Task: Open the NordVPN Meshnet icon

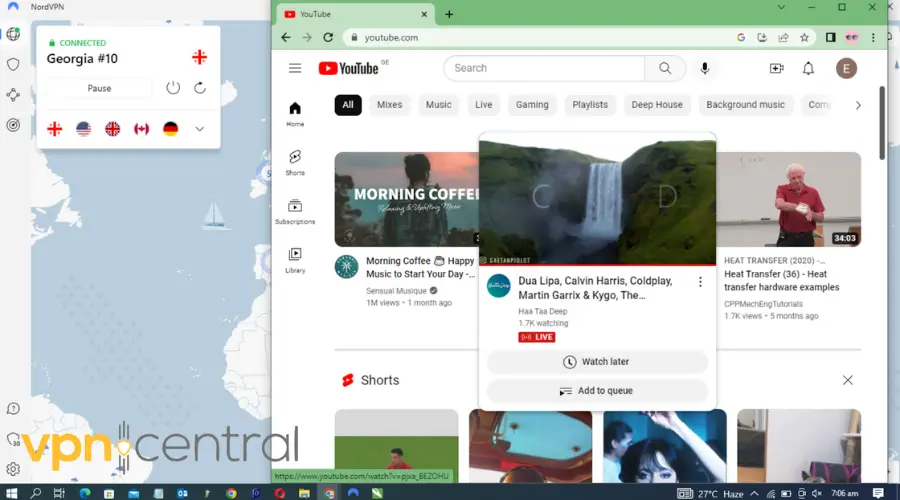Action: tap(13, 95)
